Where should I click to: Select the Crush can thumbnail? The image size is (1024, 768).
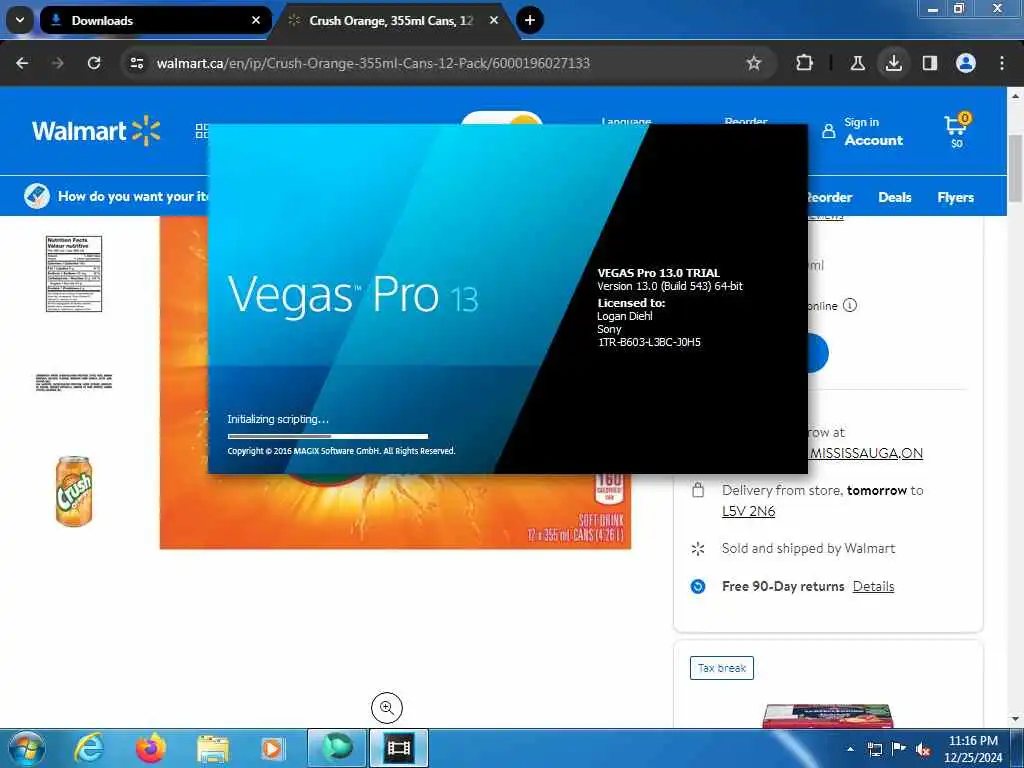point(74,491)
